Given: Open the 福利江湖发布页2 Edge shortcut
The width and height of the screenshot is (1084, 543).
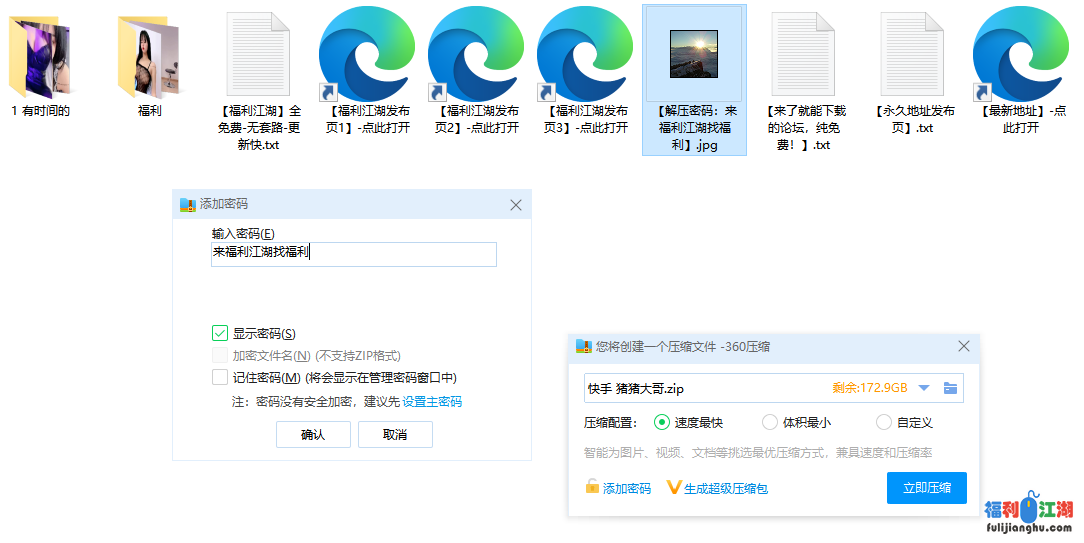Looking at the screenshot, I should pos(476,55).
